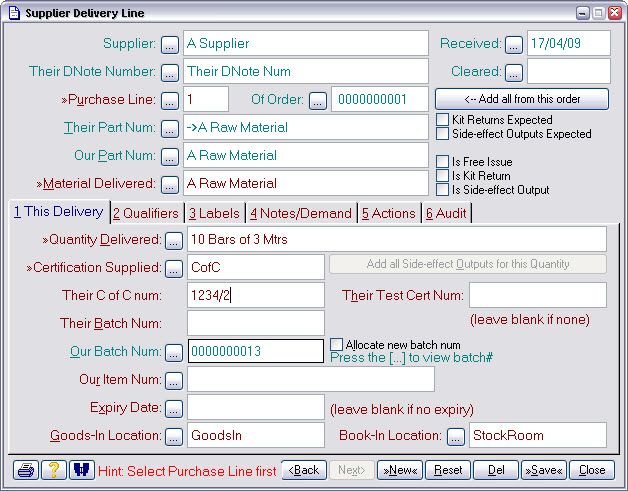Check Allocate new batch num
This screenshot has width=628, height=491.
[x=336, y=344]
